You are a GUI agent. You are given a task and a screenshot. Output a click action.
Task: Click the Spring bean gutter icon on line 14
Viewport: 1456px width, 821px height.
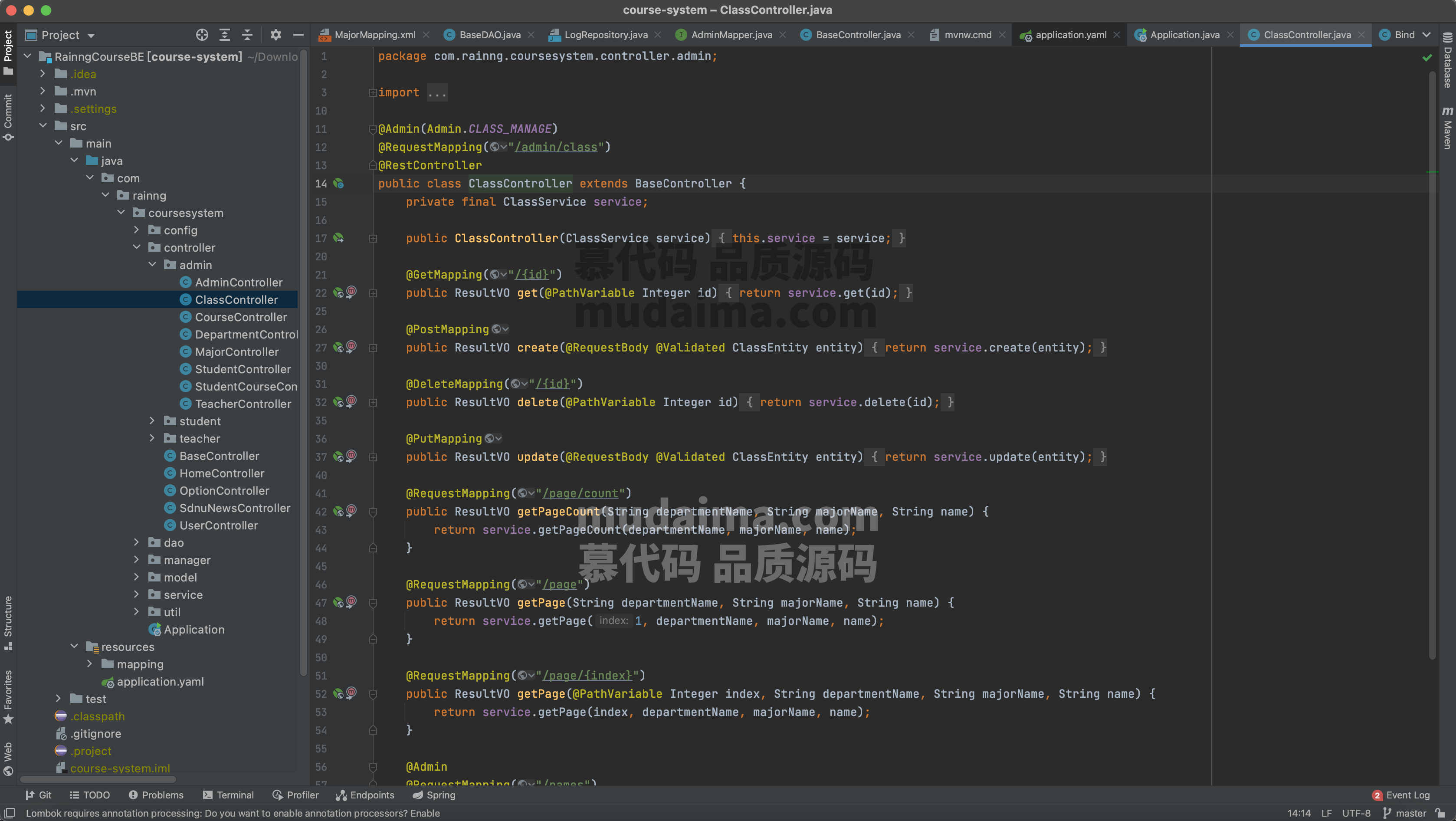coord(338,183)
